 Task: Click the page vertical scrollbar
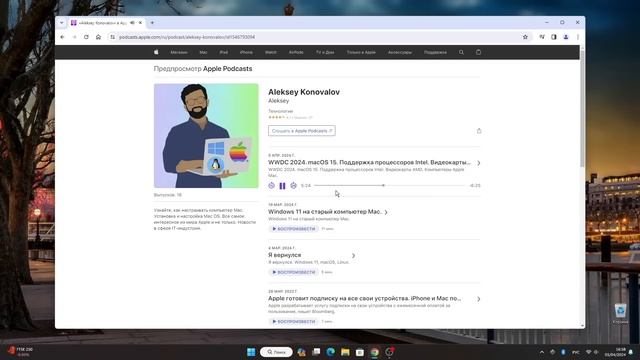582,108
